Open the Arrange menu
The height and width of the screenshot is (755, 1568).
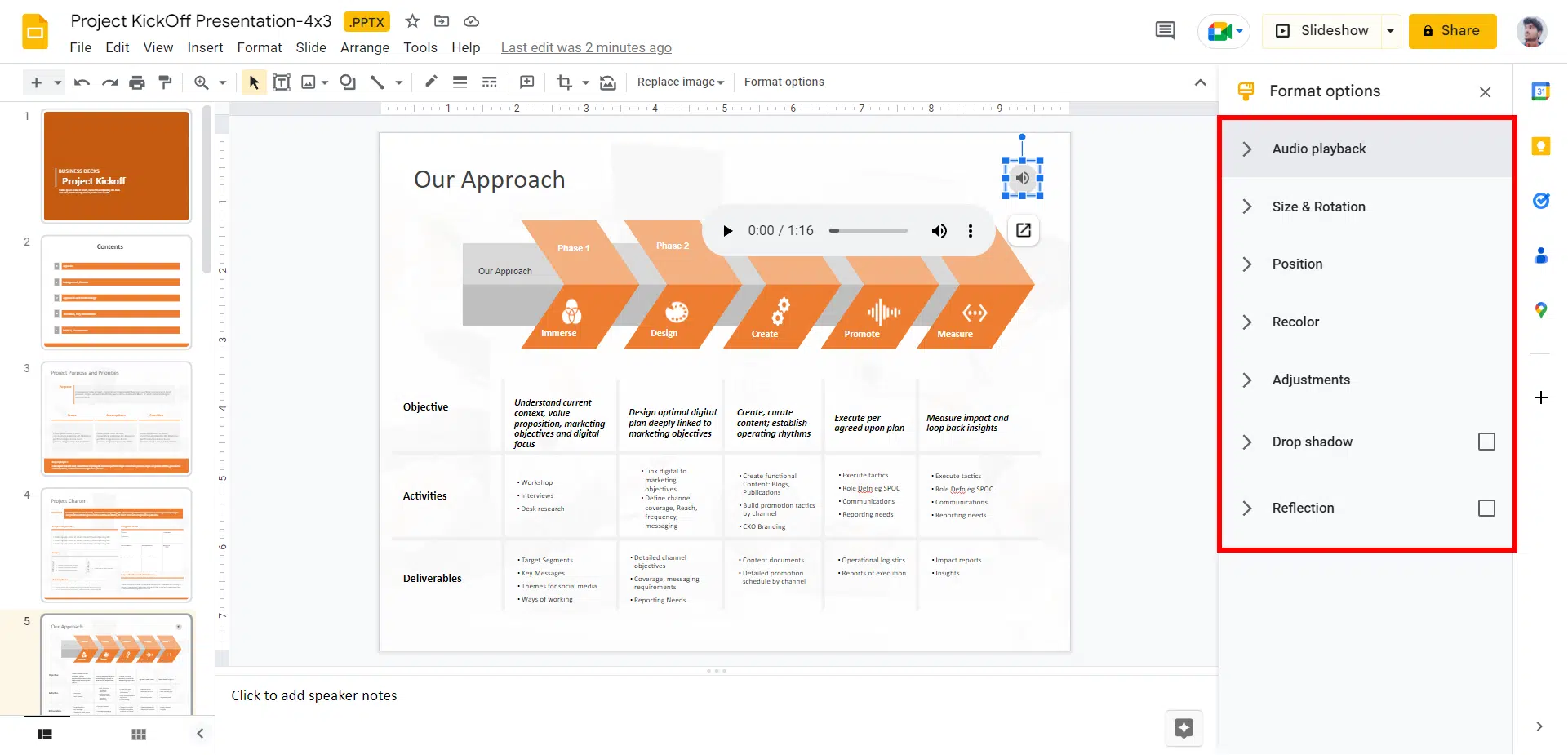click(364, 47)
